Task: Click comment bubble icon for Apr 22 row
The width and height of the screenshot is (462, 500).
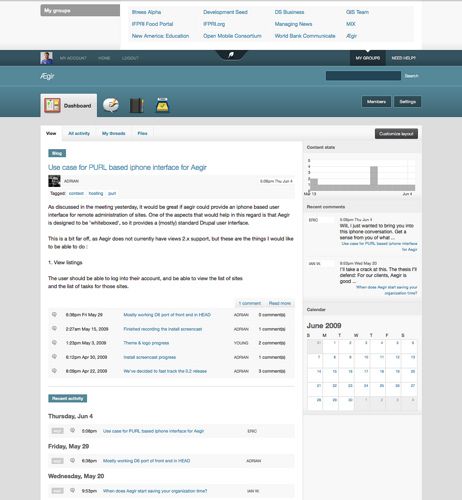Action: [54, 371]
